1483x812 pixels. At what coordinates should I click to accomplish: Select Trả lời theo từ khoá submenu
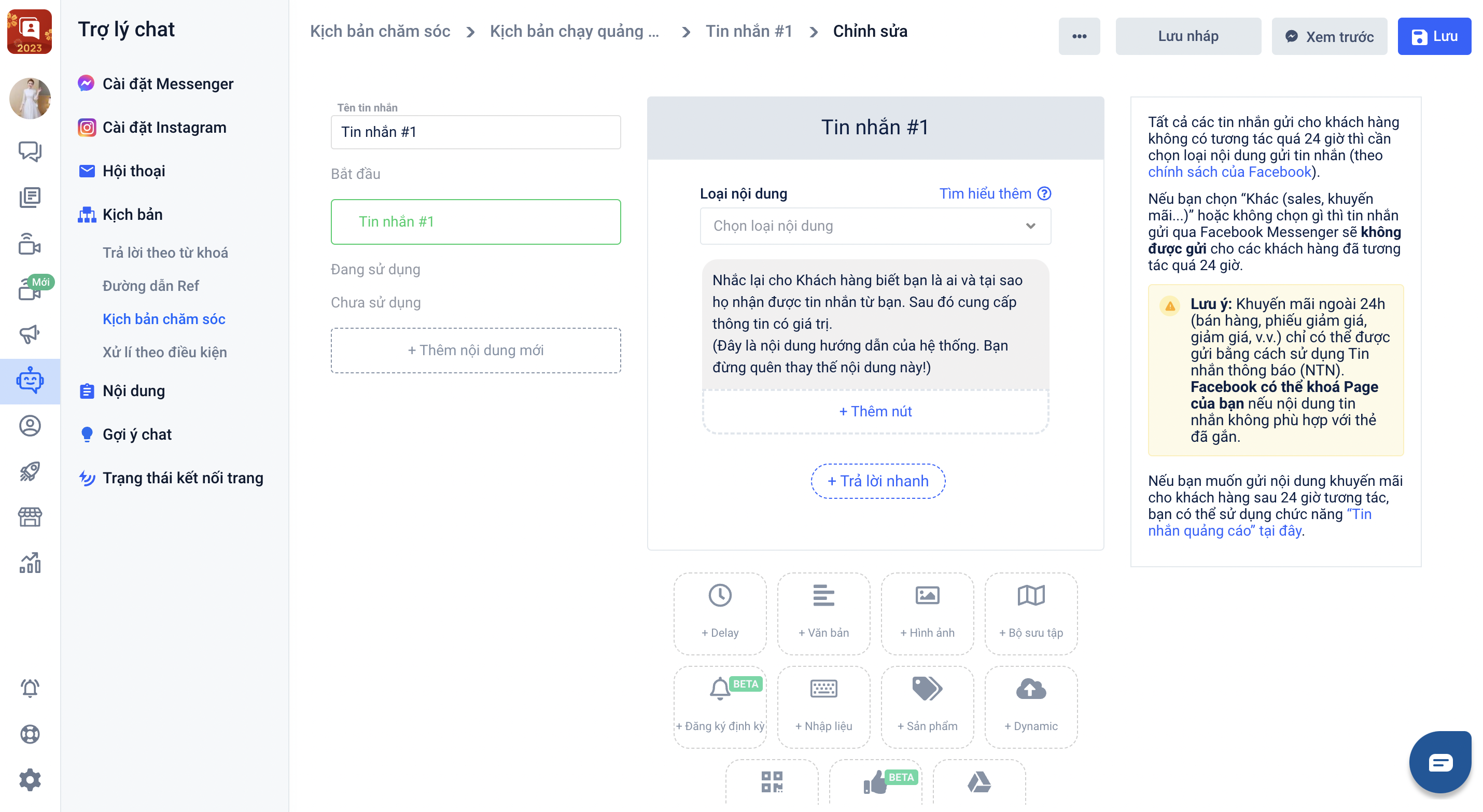point(165,252)
